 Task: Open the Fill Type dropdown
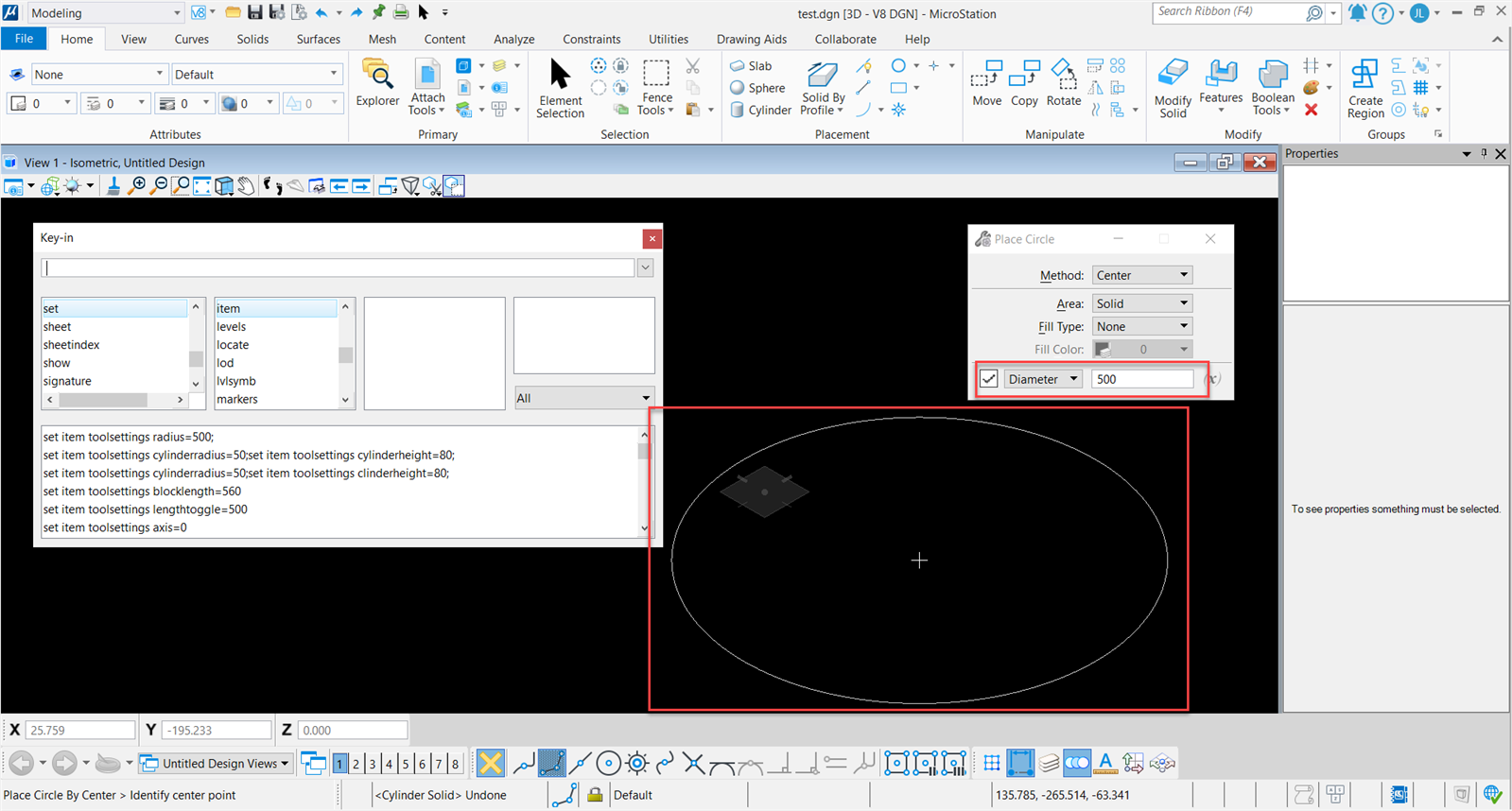click(x=1142, y=326)
